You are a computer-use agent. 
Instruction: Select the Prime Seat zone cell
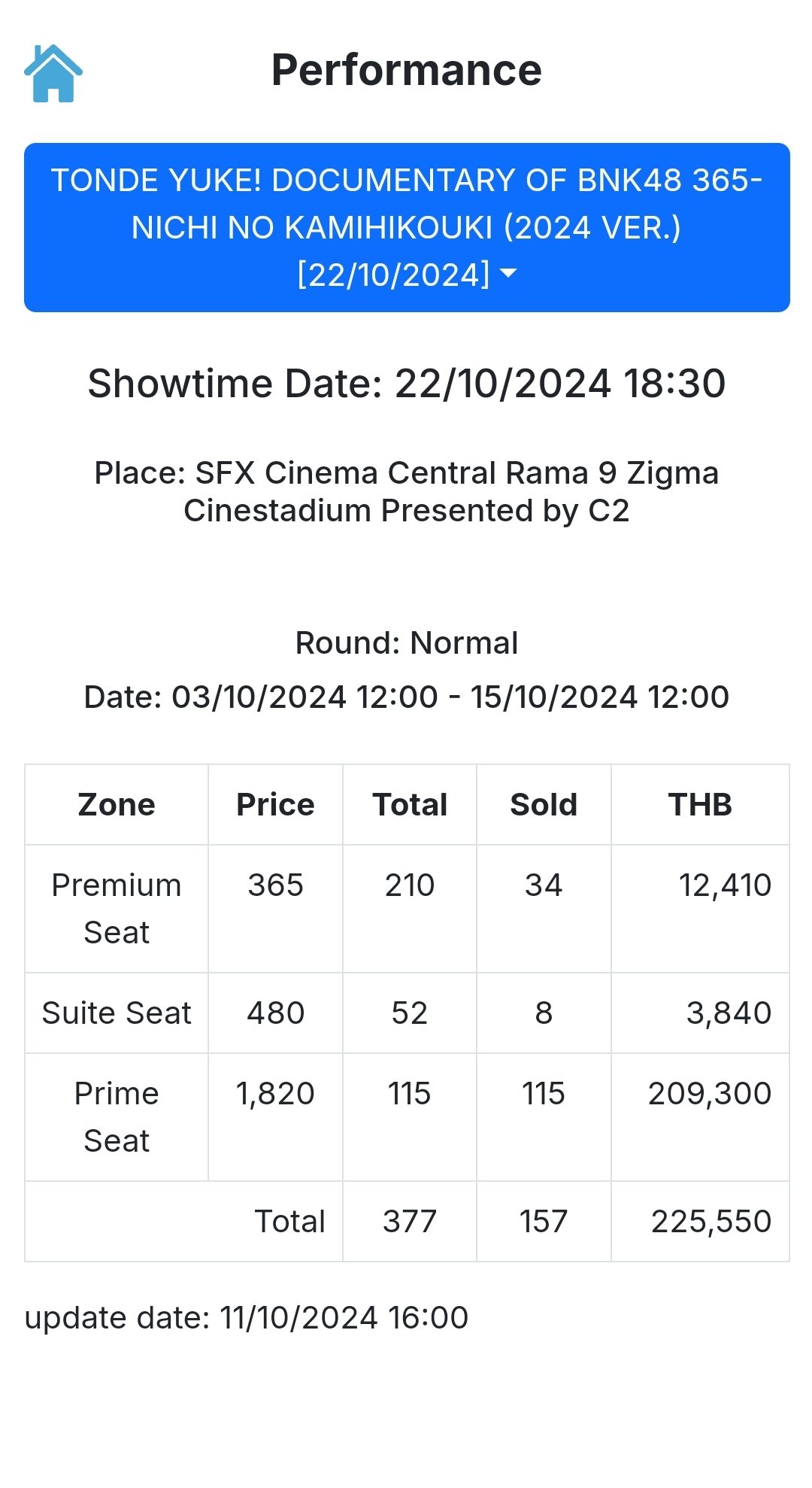click(117, 1117)
